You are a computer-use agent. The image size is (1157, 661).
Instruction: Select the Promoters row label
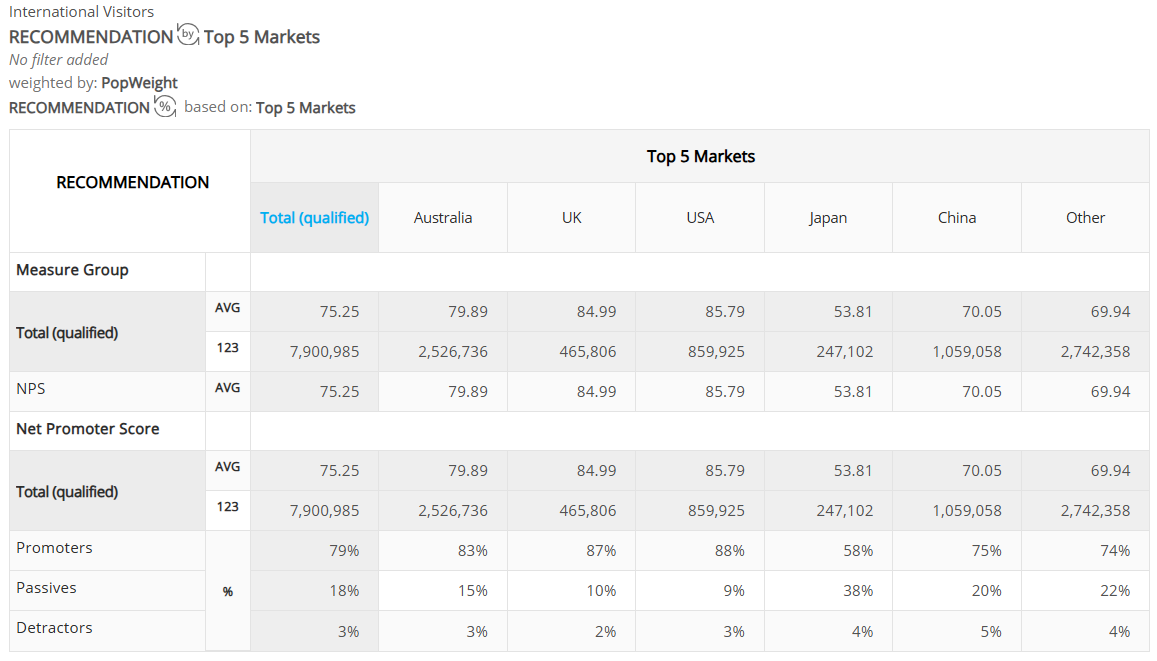click(55, 548)
